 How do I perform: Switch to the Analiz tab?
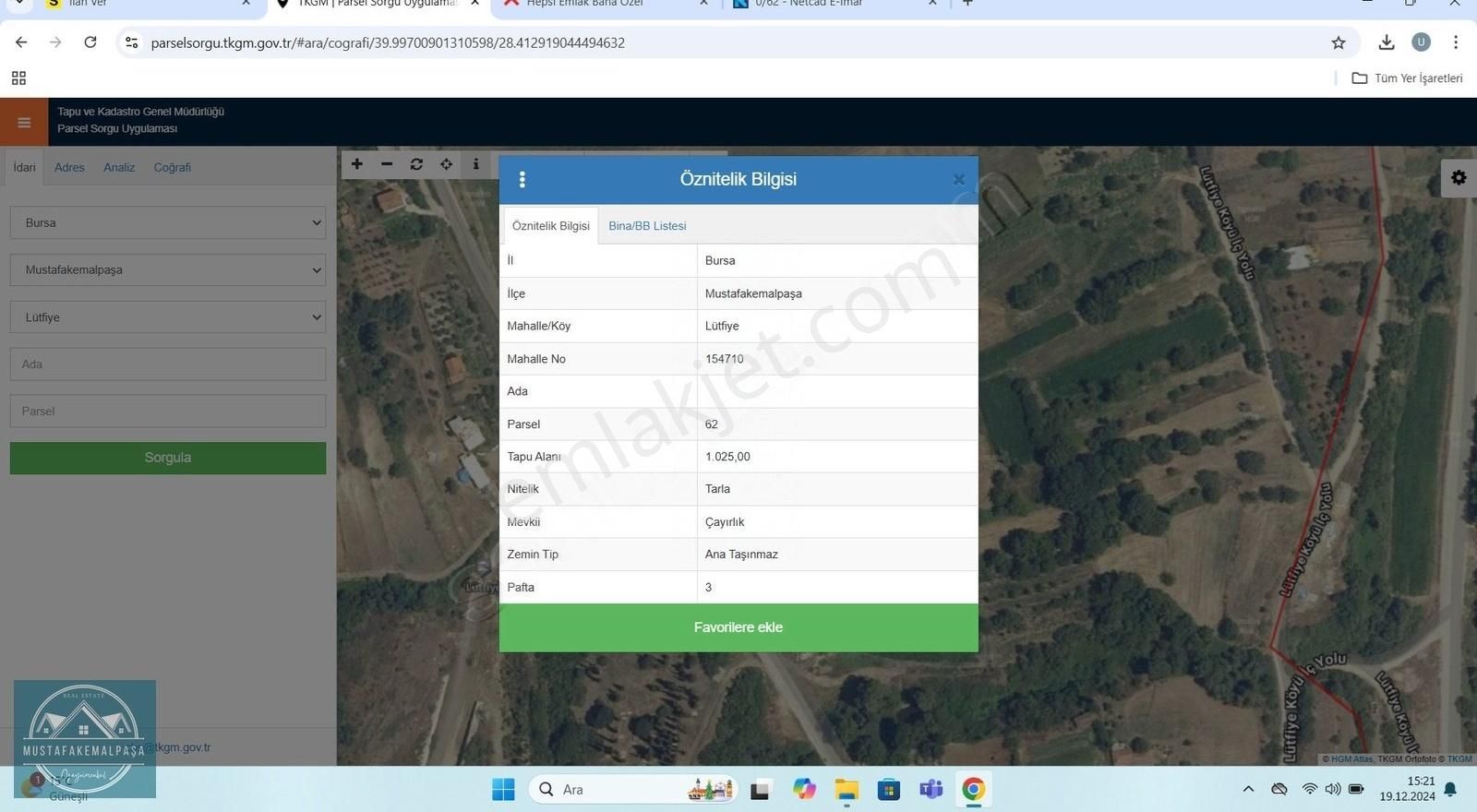pyautogui.click(x=119, y=168)
